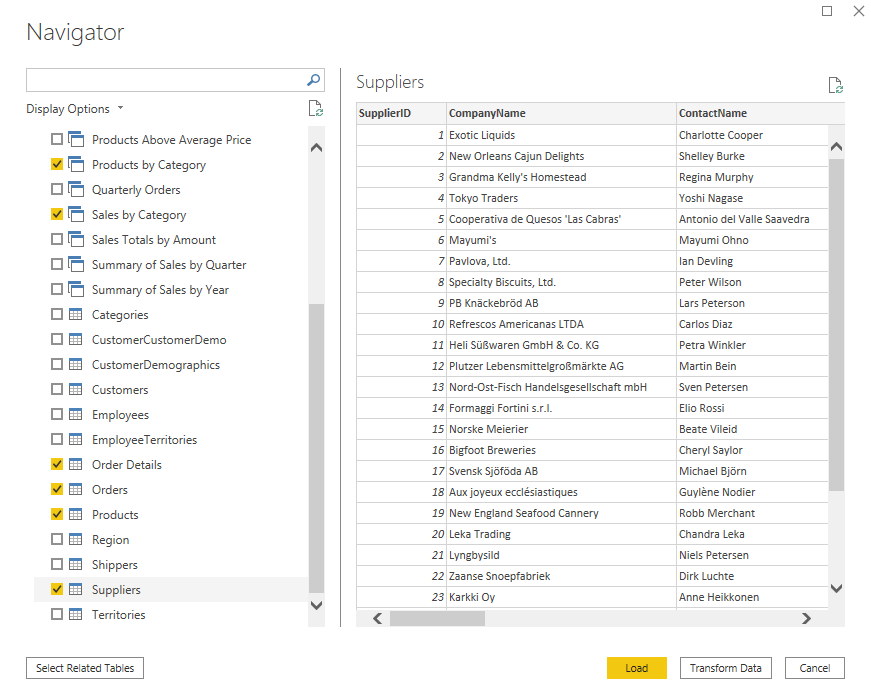
Task: Cancel the Navigator dialog
Action: point(815,668)
